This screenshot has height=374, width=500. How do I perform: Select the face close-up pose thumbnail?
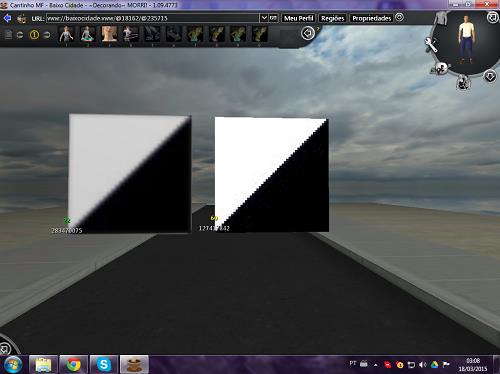pyautogui.click(x=109, y=35)
